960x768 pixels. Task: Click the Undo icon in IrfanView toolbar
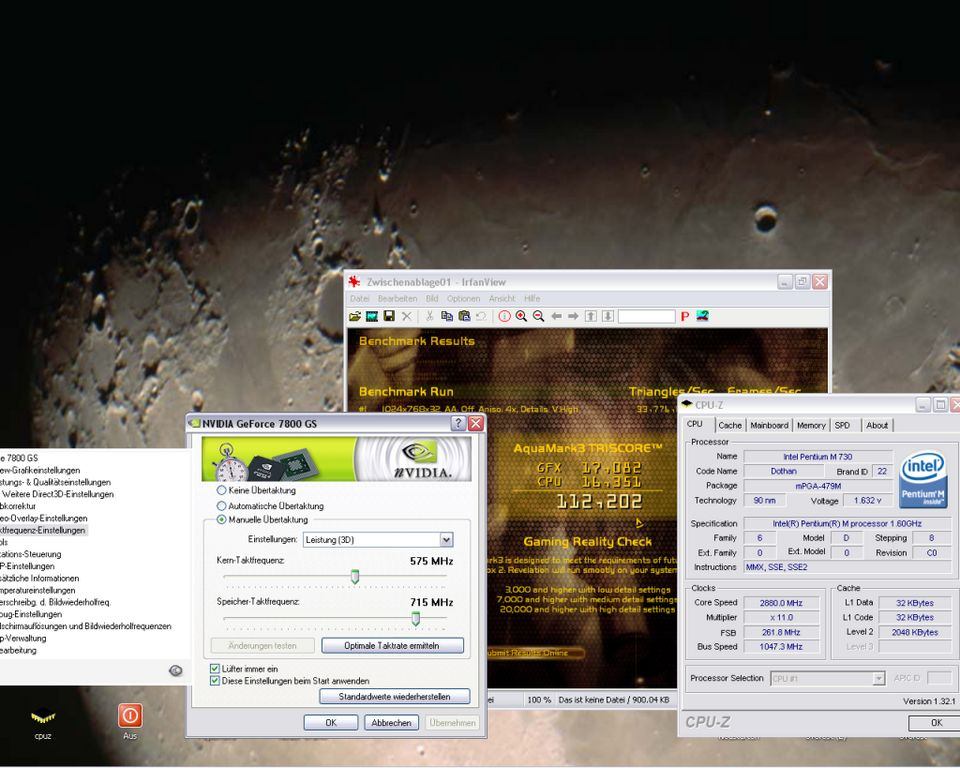pos(481,317)
